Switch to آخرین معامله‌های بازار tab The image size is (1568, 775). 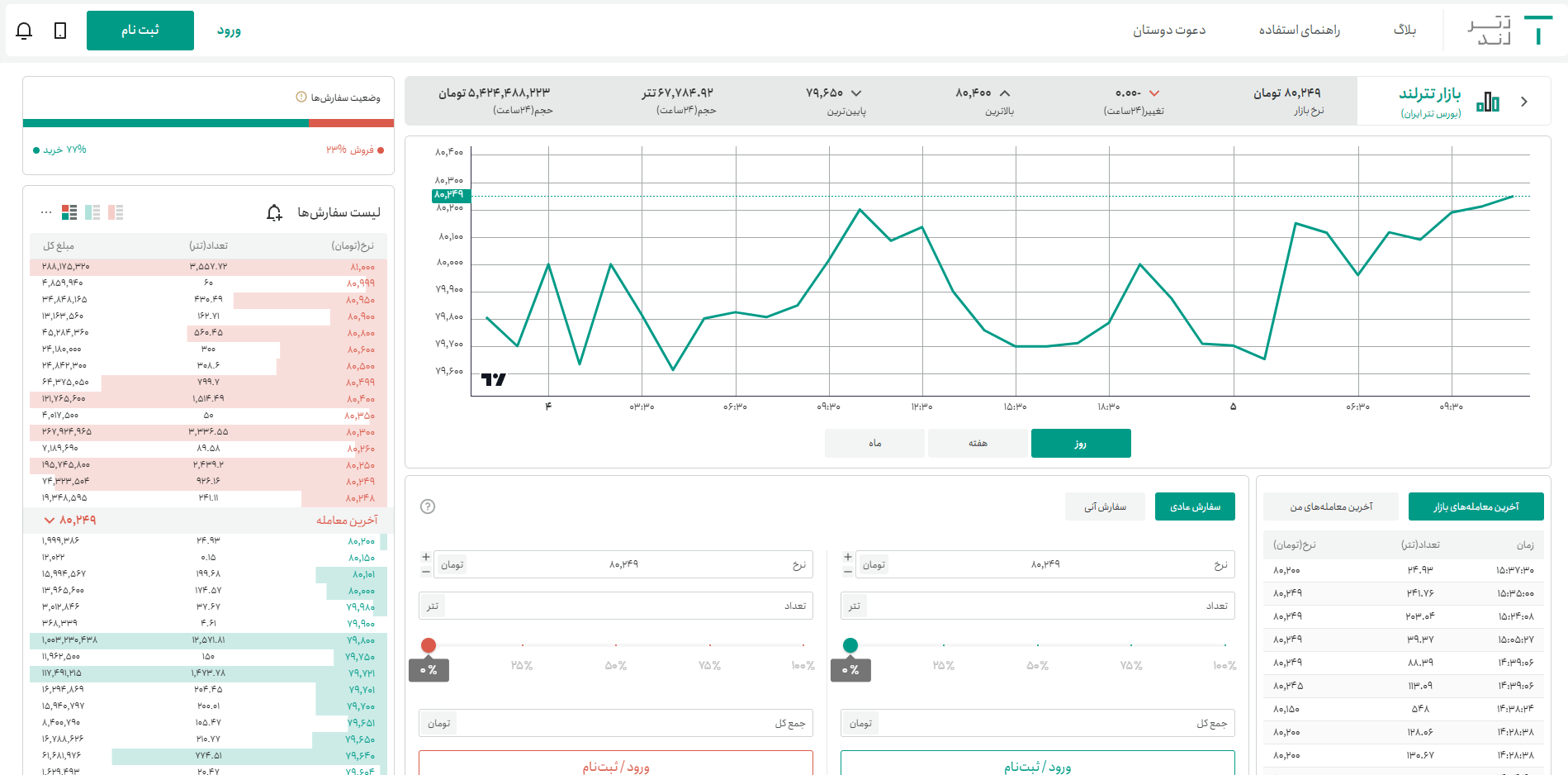click(1476, 506)
